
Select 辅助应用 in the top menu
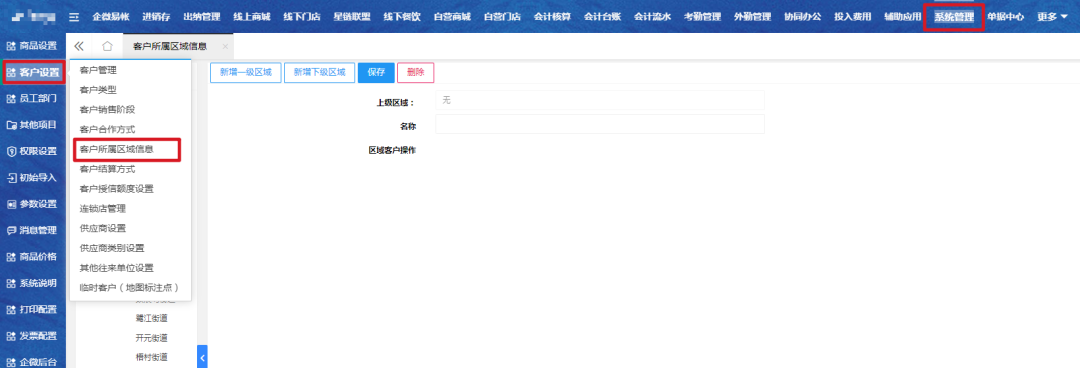tap(903, 17)
